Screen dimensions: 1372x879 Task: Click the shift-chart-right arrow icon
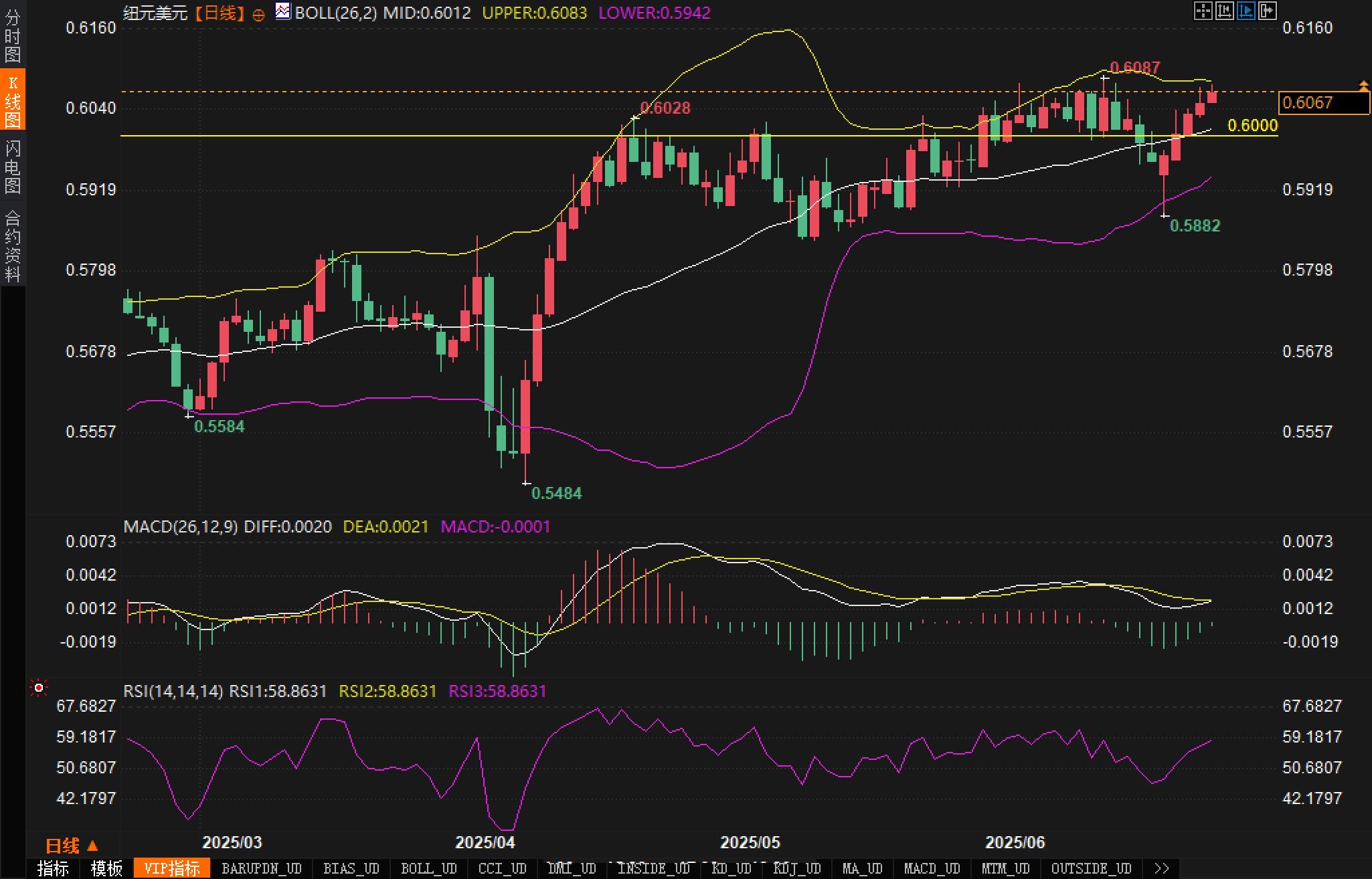pos(1267,11)
